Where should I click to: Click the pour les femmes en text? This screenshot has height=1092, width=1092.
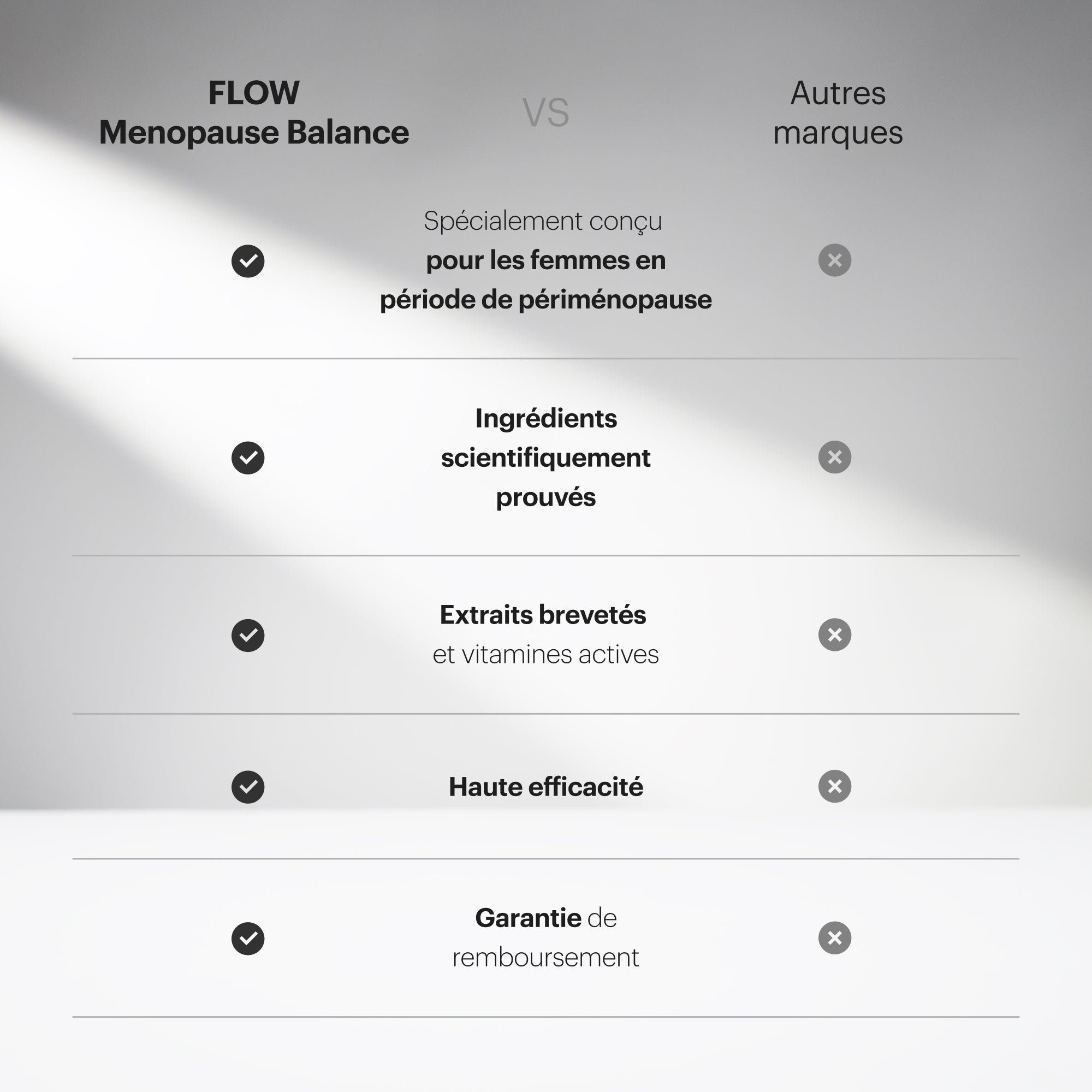pos(545,260)
